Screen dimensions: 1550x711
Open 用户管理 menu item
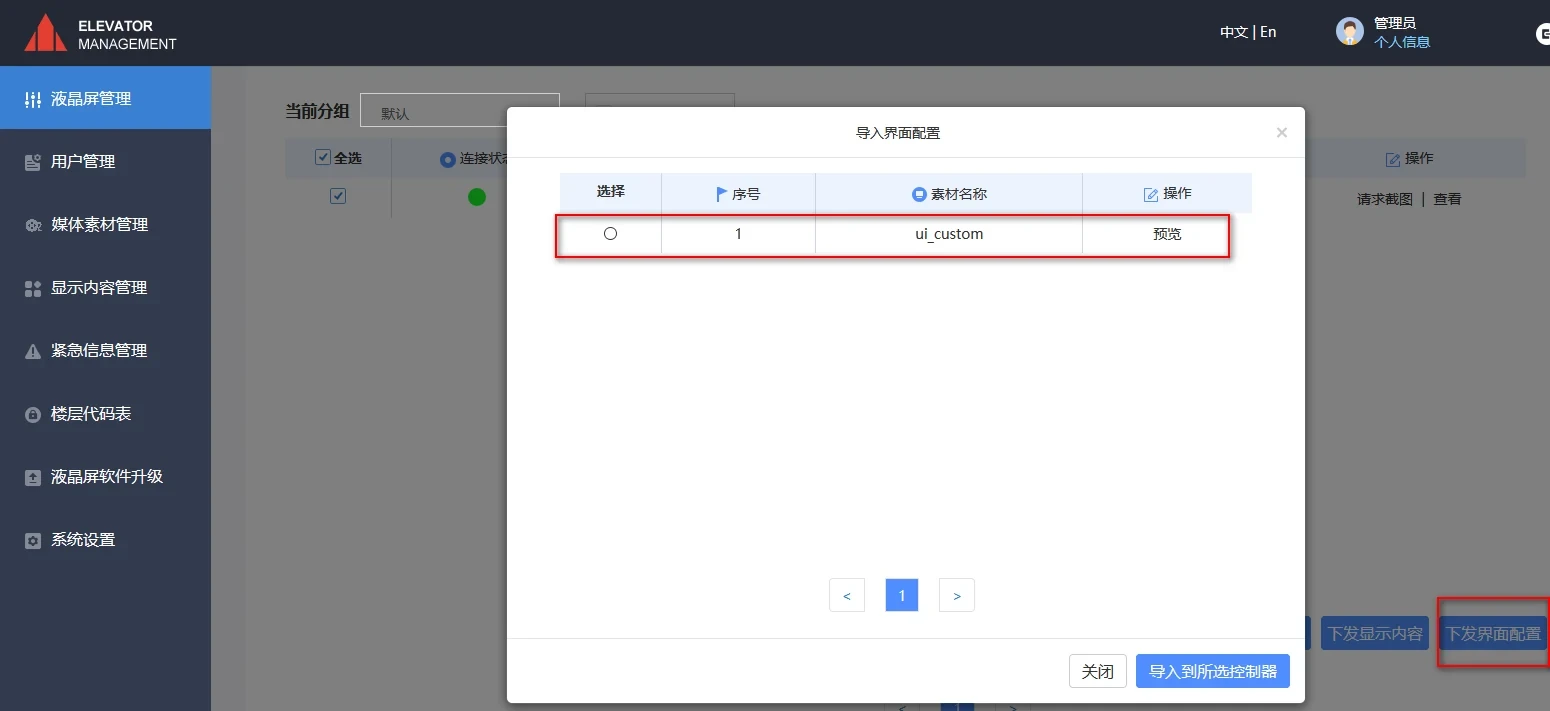click(105, 161)
